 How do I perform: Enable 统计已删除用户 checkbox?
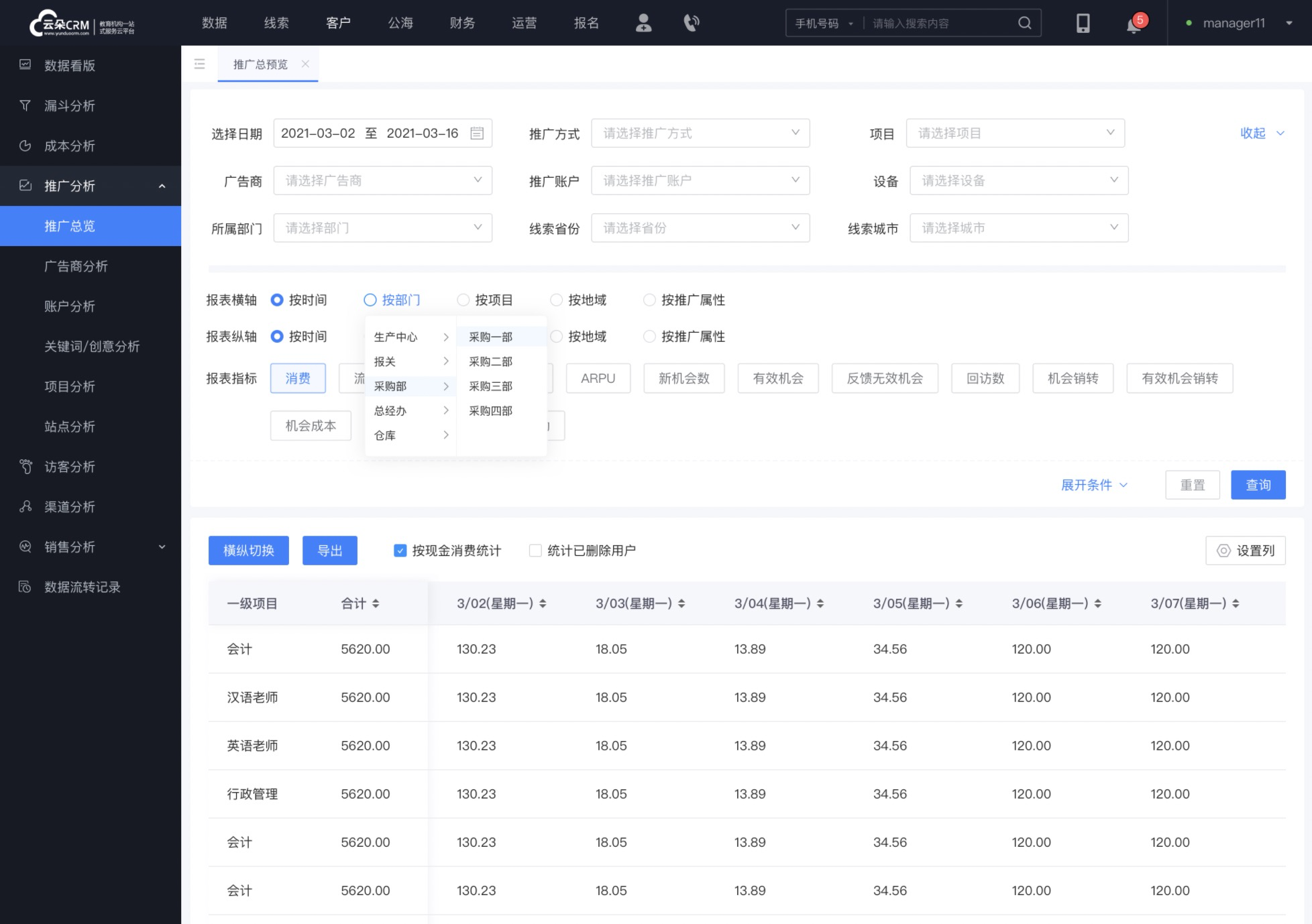[534, 551]
